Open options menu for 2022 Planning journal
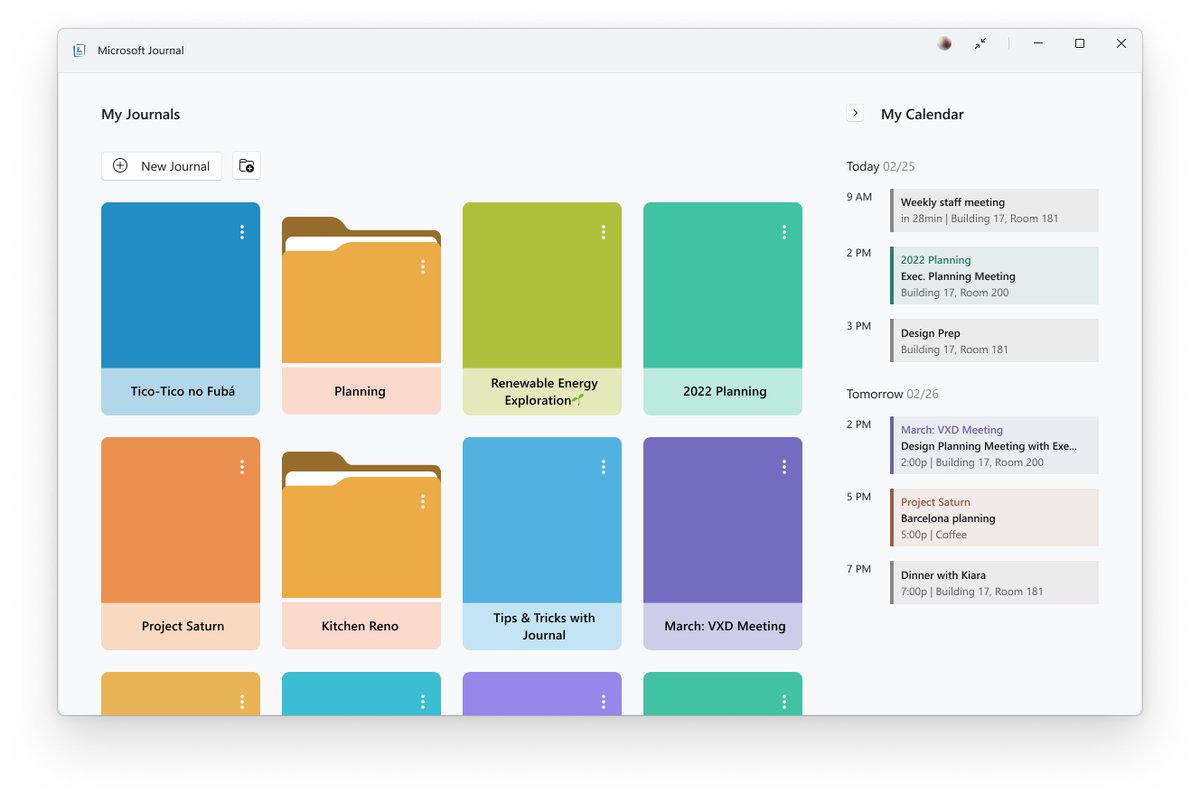The width and height of the screenshot is (1200, 802). [784, 232]
